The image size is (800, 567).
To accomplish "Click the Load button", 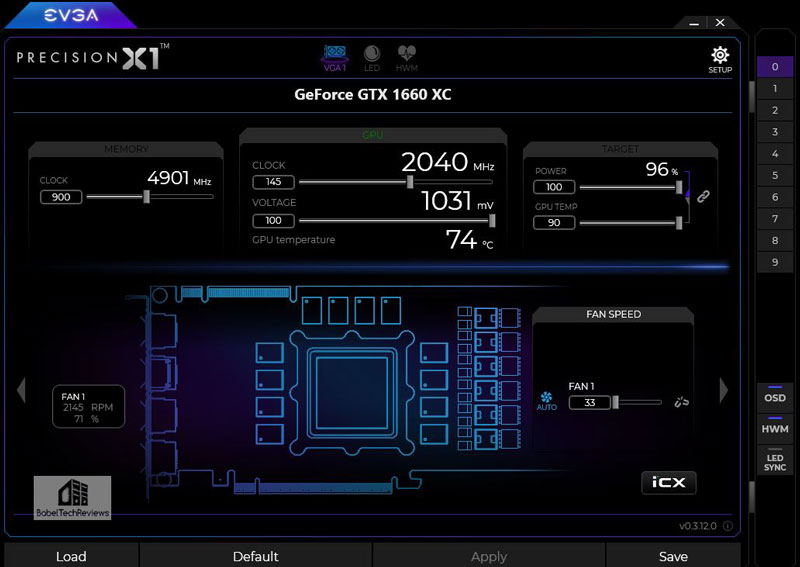I will (71, 555).
